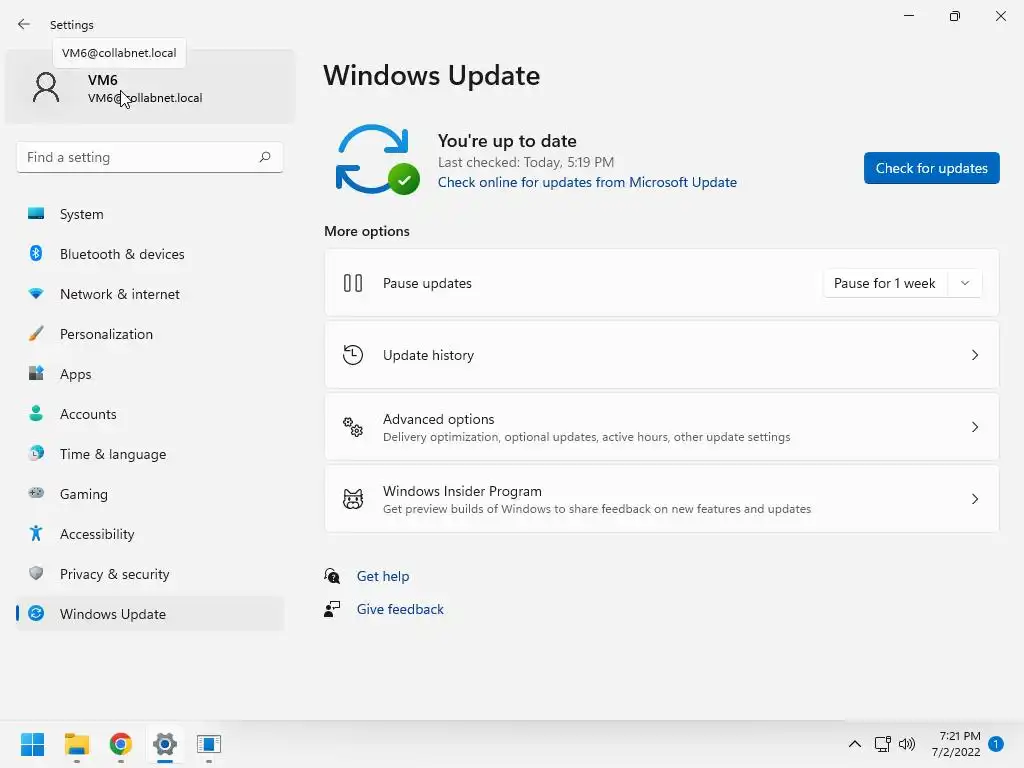Click the Privacy & security shield icon
1024x768 pixels.
(x=36, y=573)
